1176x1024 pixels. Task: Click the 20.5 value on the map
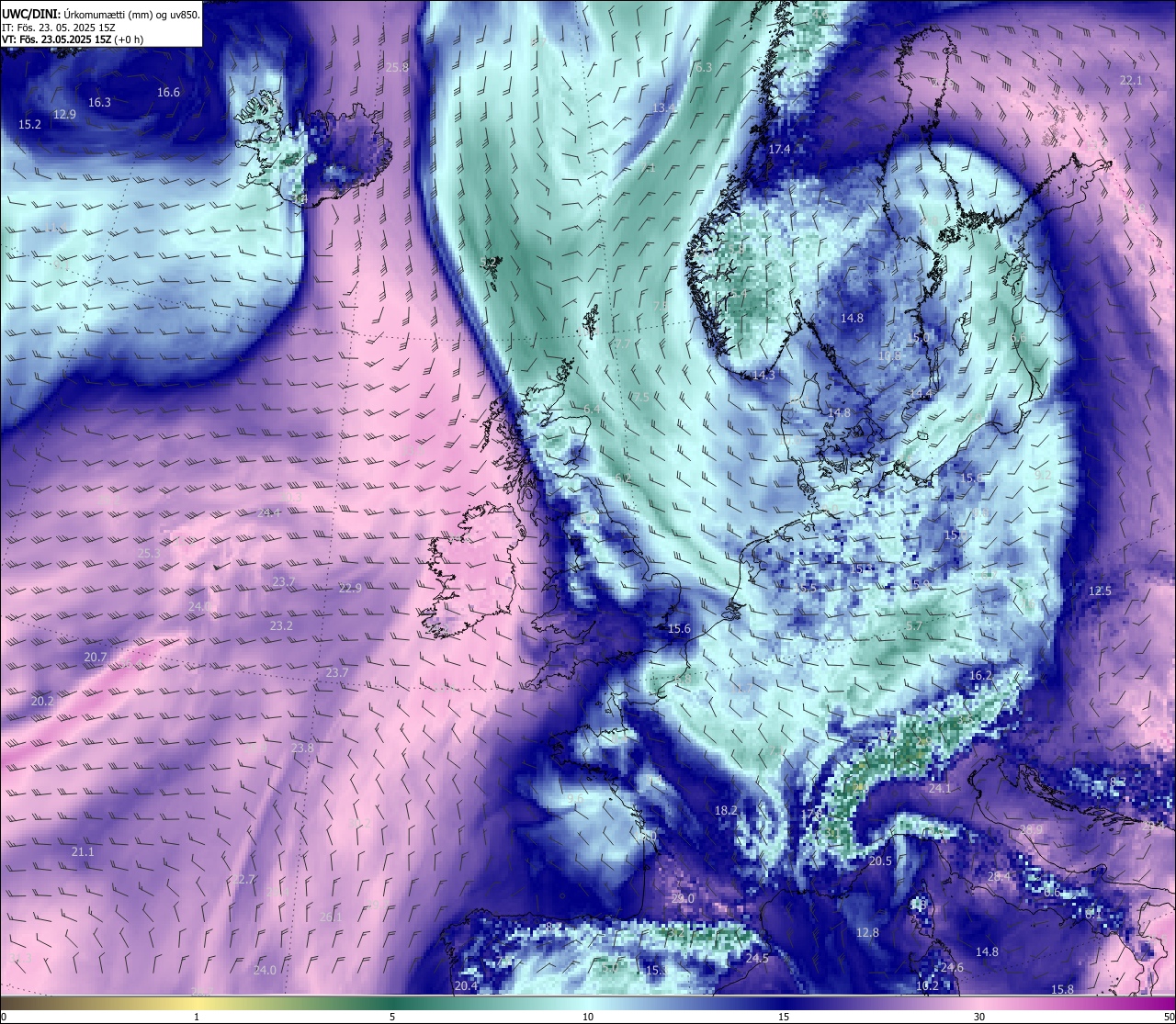point(880,861)
